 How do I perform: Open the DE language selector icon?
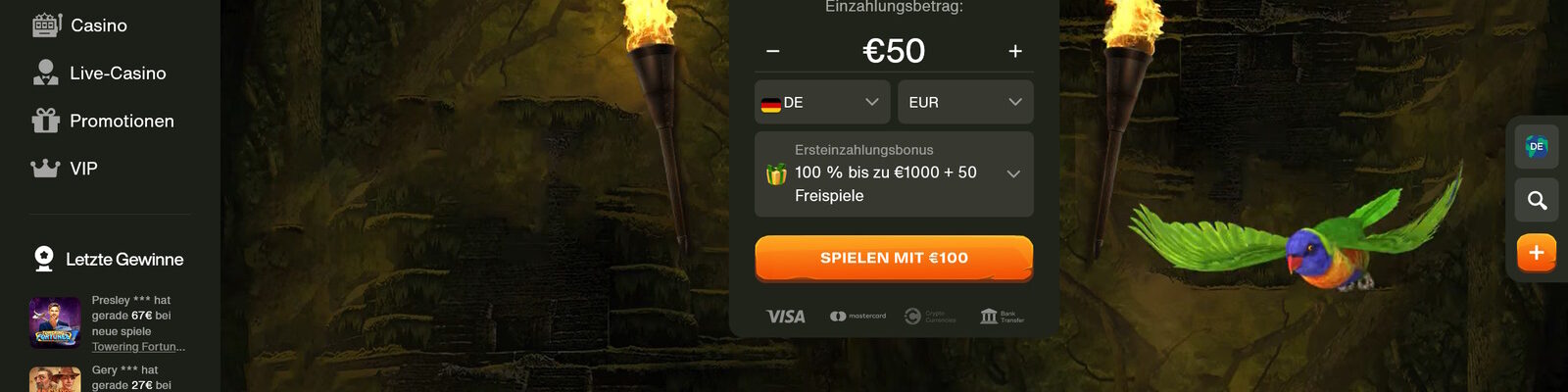1537,147
